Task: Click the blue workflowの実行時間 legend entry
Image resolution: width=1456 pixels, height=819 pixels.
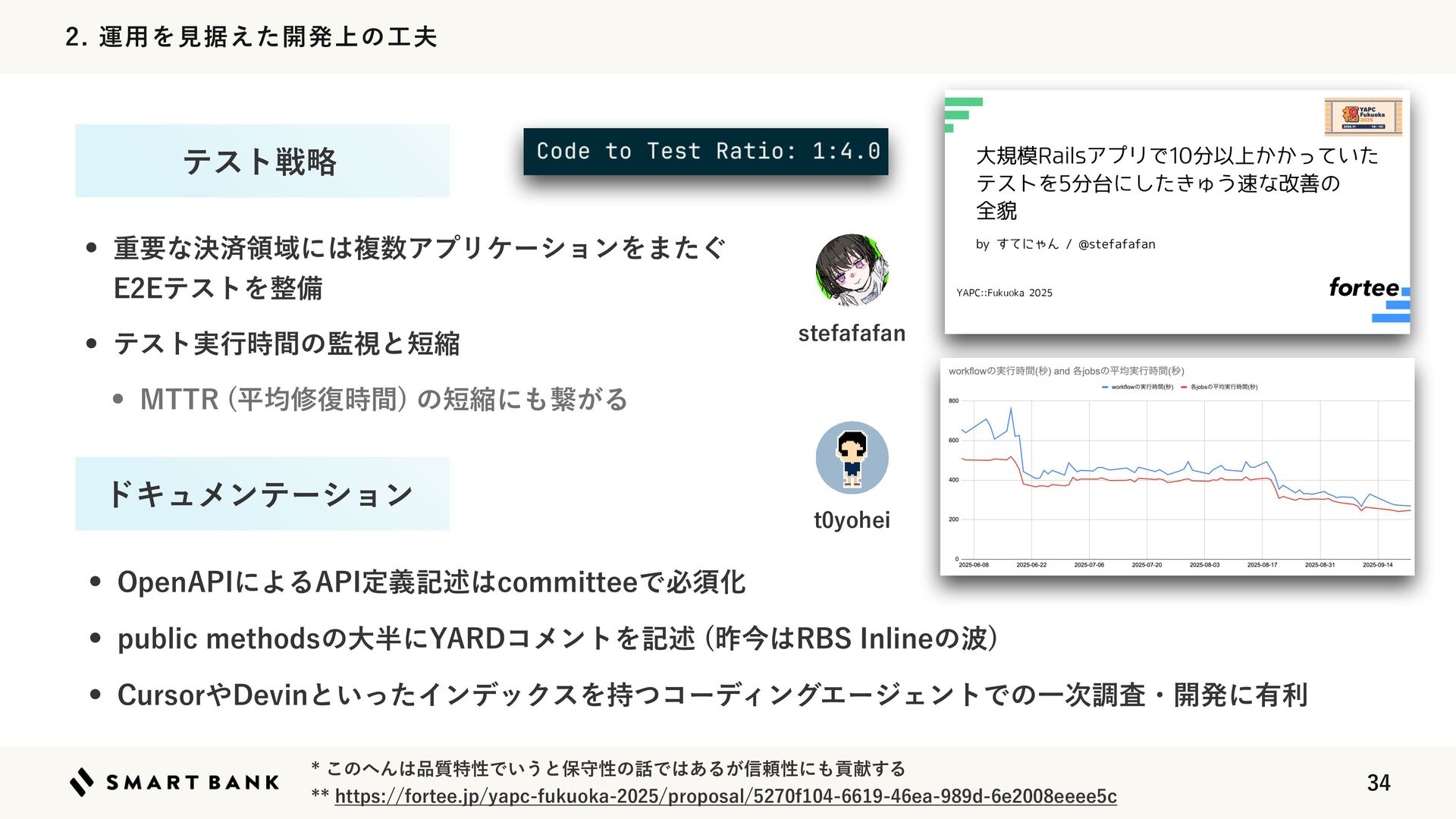Action: click(1137, 387)
